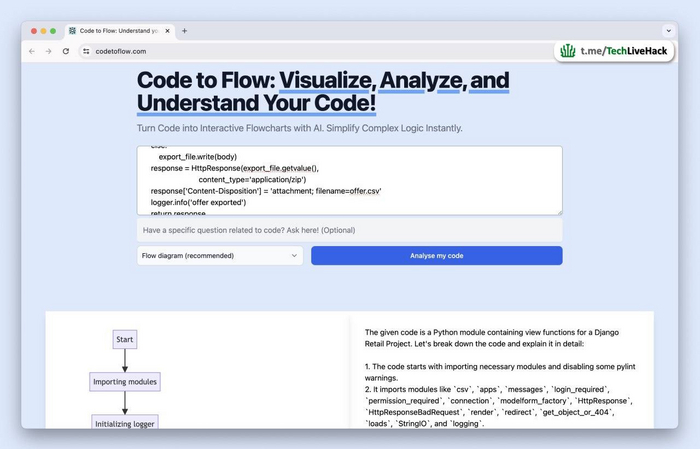Viewport: 700px width, 449px height.
Task: Click the macOS green maximize button
Action: click(x=53, y=31)
